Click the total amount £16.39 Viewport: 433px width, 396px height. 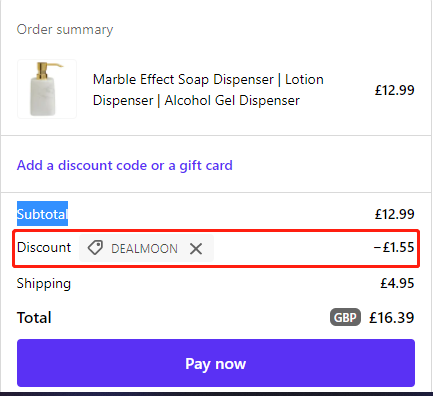[391, 317]
